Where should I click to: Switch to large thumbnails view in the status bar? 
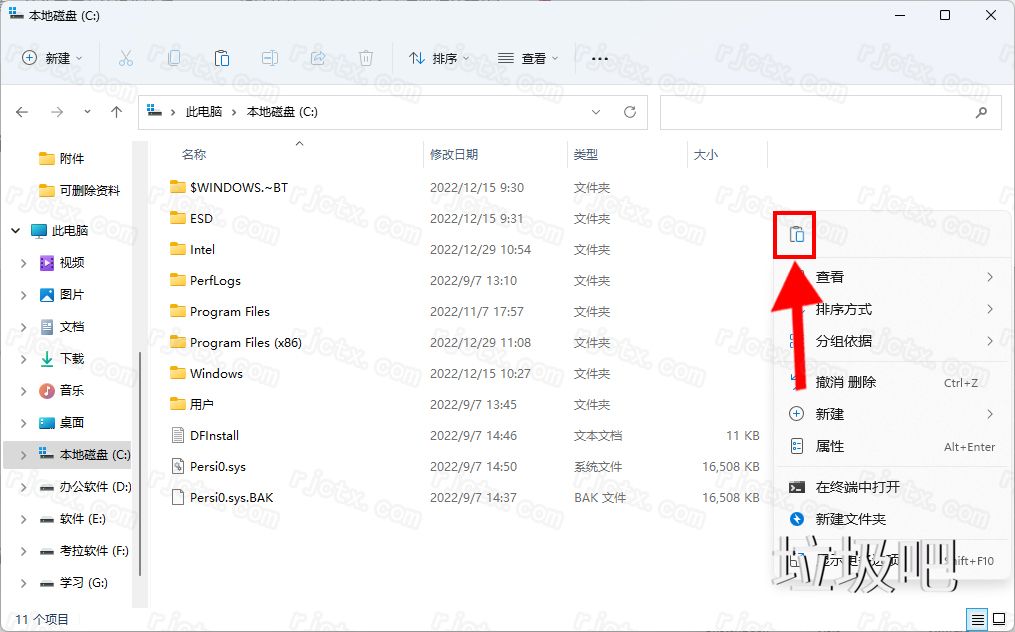(998, 620)
